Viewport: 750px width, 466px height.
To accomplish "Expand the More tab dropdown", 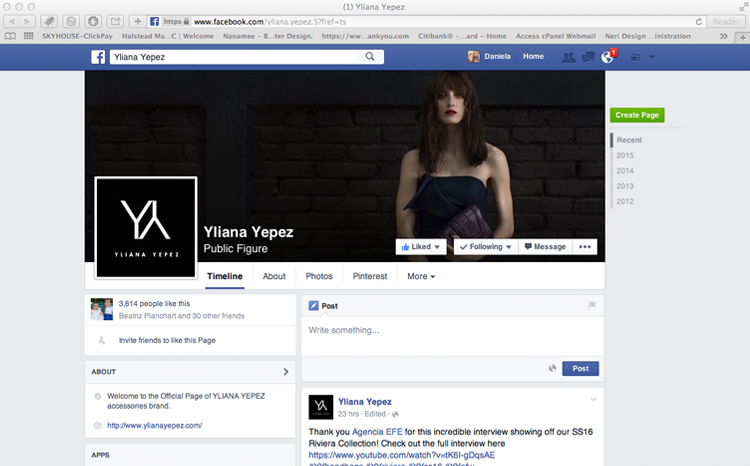I will [421, 277].
